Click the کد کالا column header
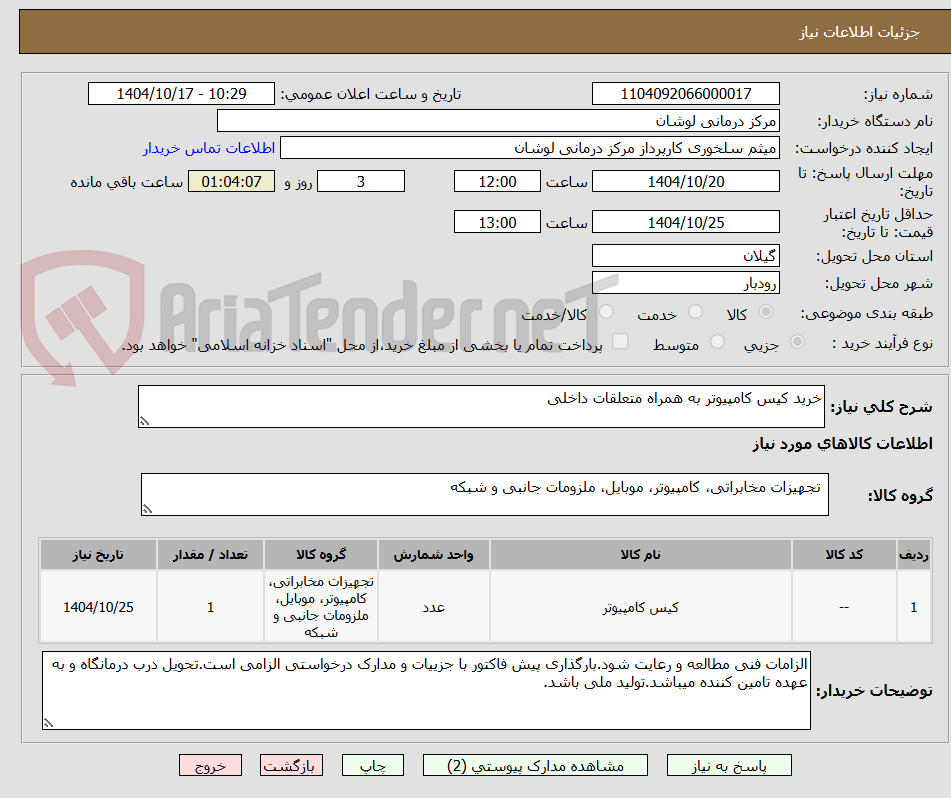This screenshot has height=798, width=951. (x=844, y=555)
